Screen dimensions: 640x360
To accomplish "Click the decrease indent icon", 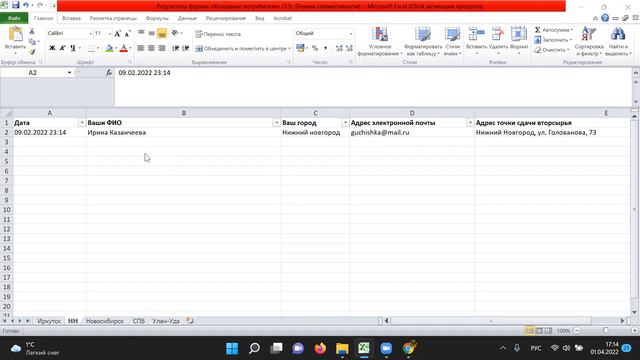I will (176, 48).
